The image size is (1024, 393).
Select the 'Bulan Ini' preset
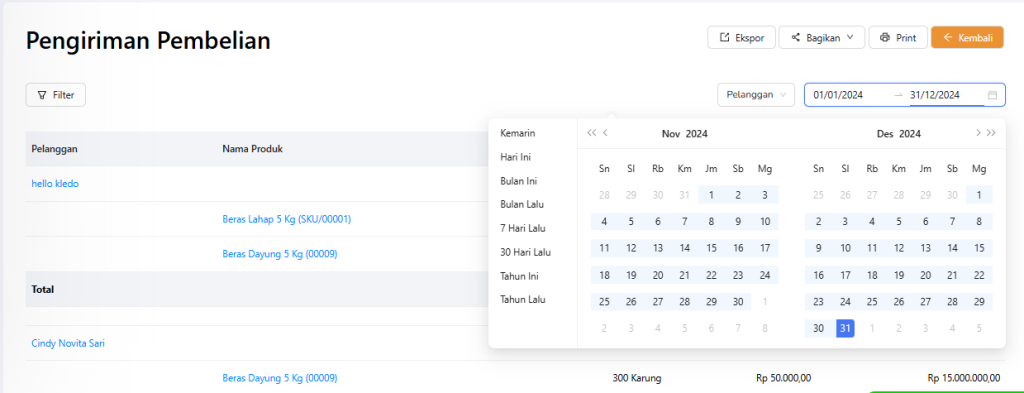(519, 180)
